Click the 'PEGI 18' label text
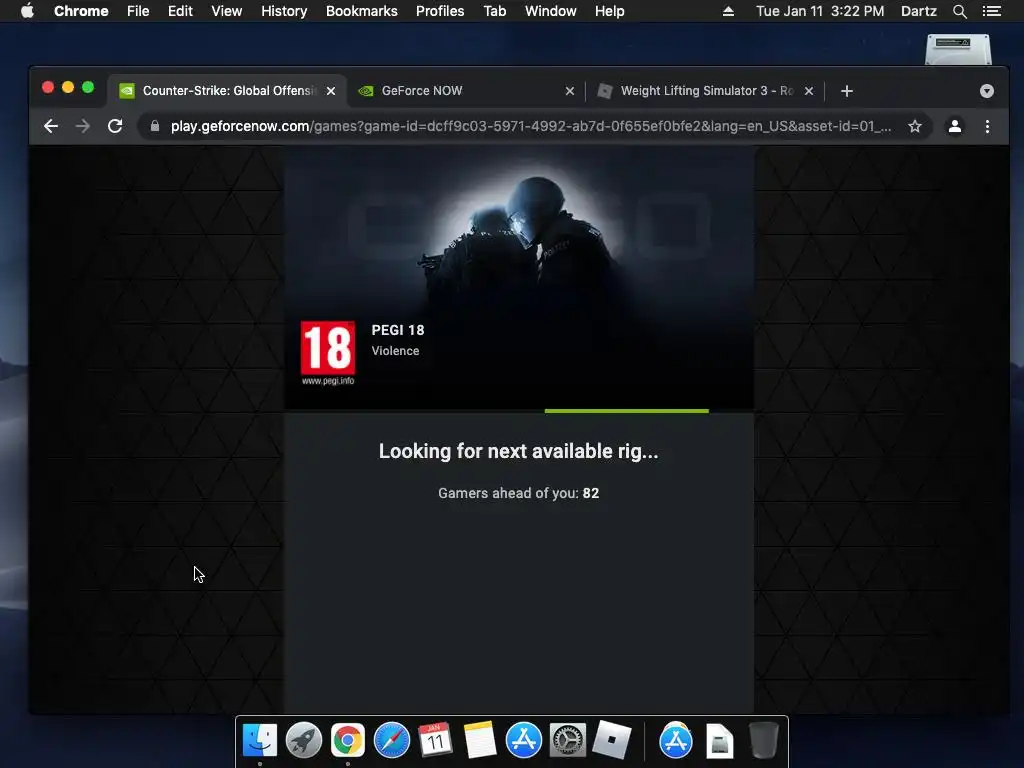 pos(398,330)
